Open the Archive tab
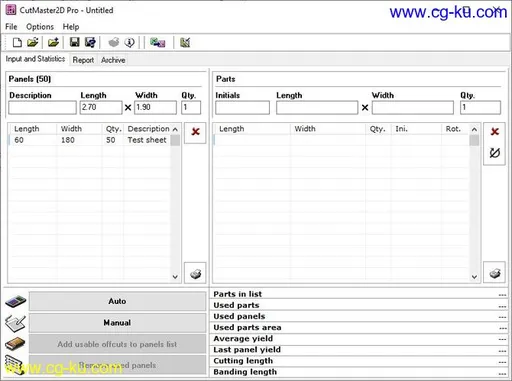Image resolution: width=512 pixels, height=381 pixels. tap(113, 60)
